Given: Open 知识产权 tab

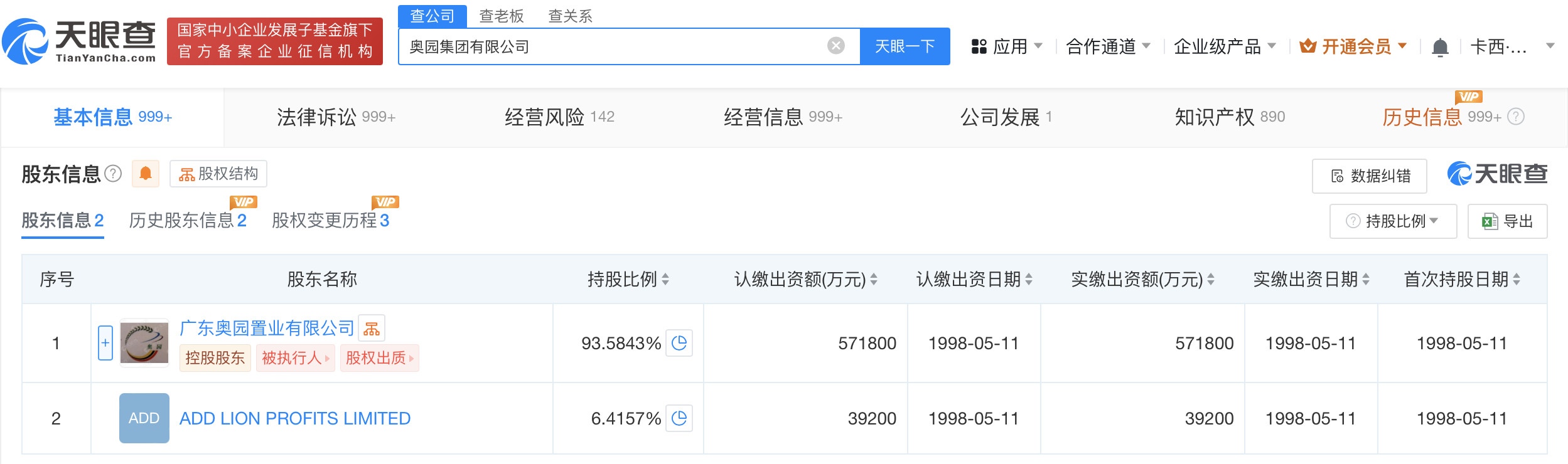Looking at the screenshot, I should pos(1230,117).
